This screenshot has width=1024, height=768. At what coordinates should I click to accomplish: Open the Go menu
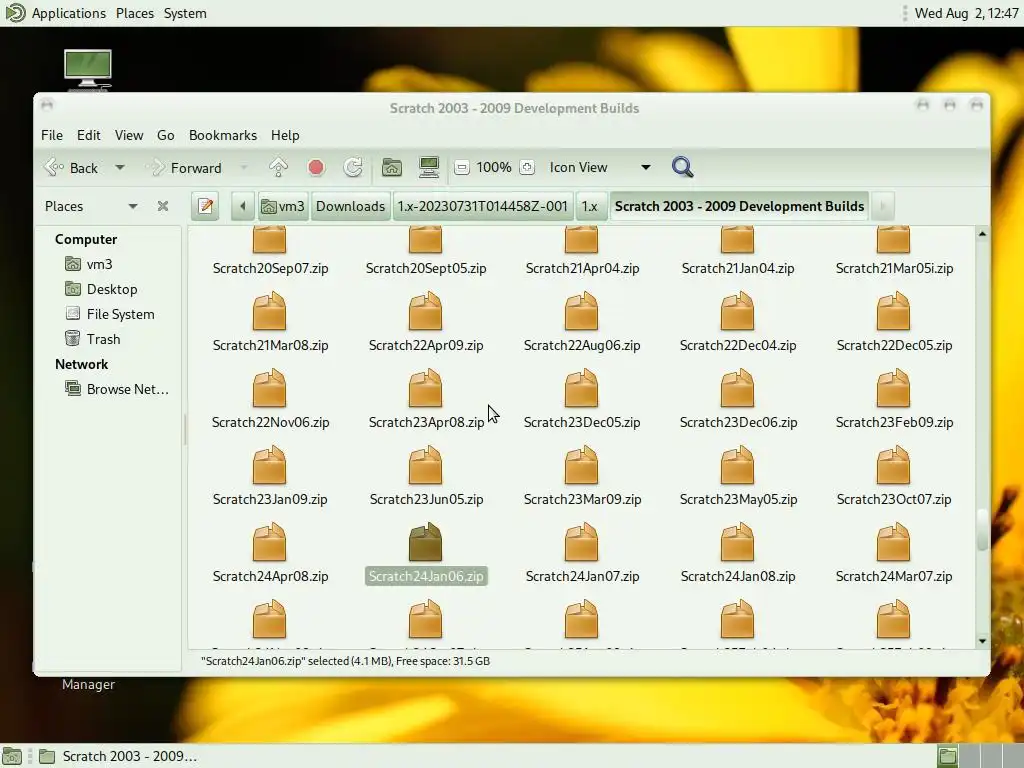pyautogui.click(x=166, y=135)
